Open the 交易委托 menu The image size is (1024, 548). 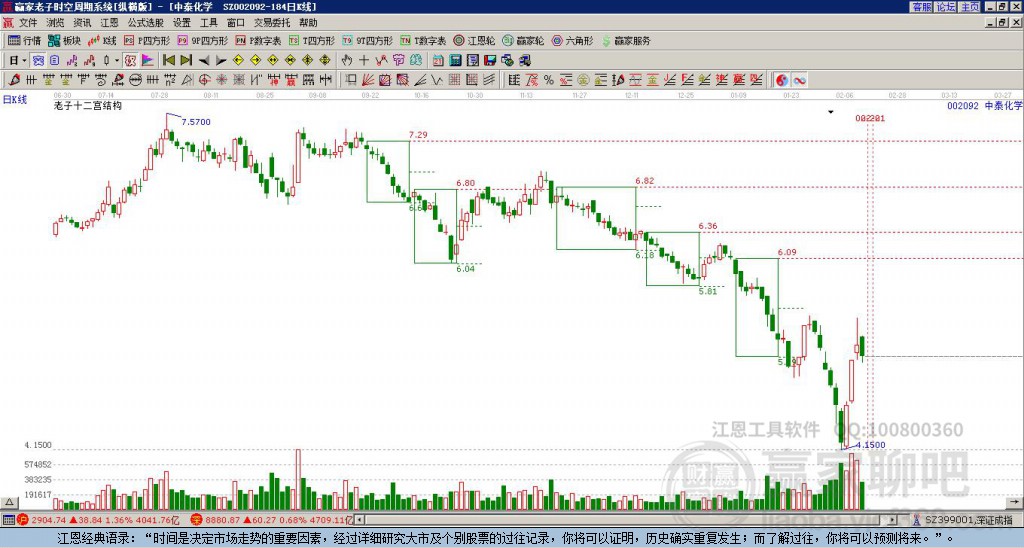coord(272,23)
